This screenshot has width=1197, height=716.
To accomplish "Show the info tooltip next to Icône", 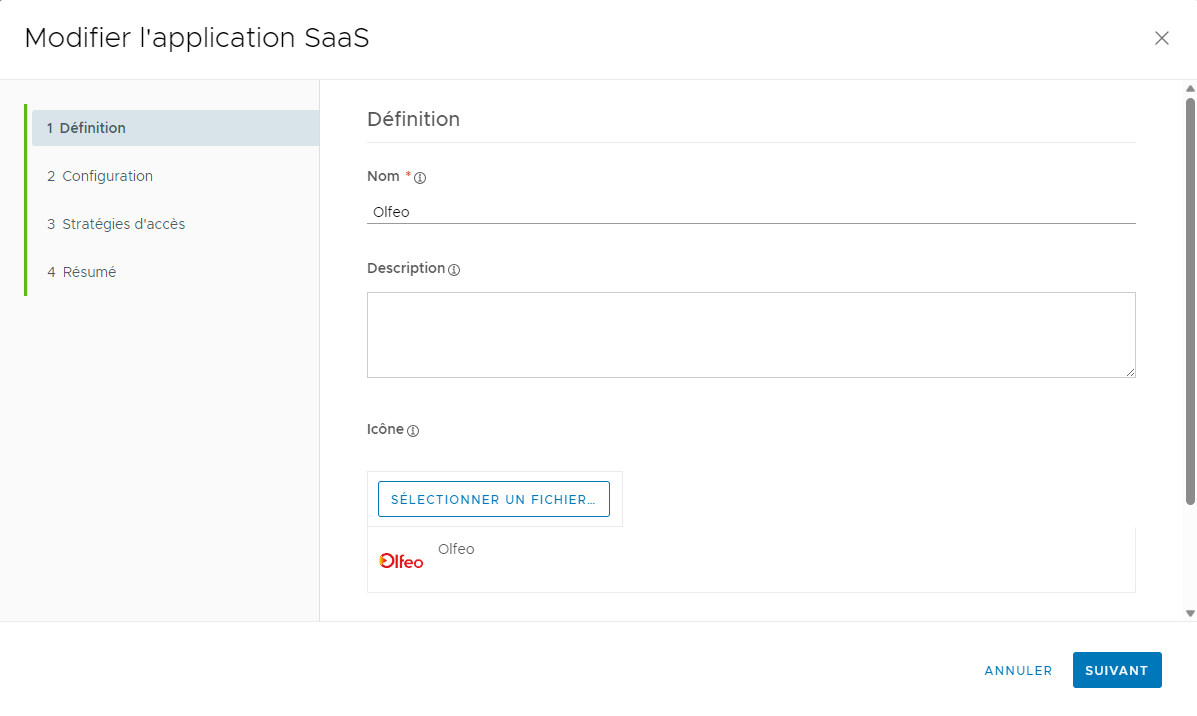I will pyautogui.click(x=413, y=431).
